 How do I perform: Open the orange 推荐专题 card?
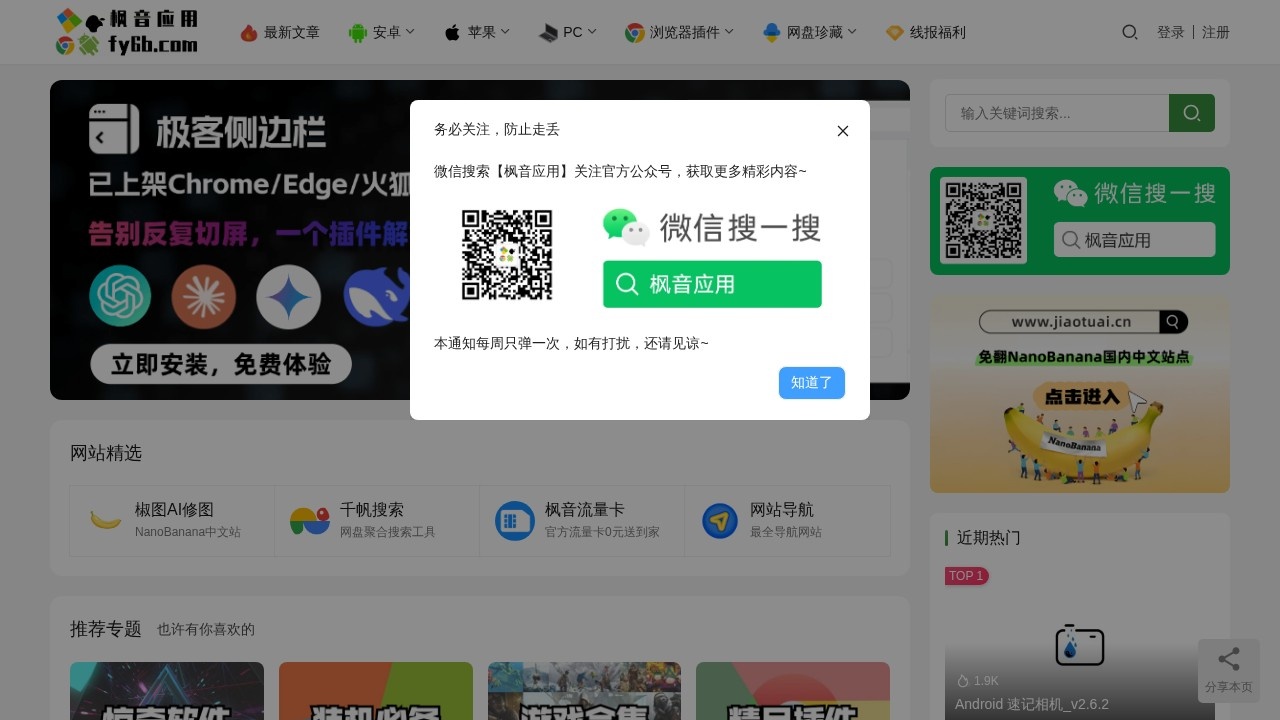click(376, 691)
